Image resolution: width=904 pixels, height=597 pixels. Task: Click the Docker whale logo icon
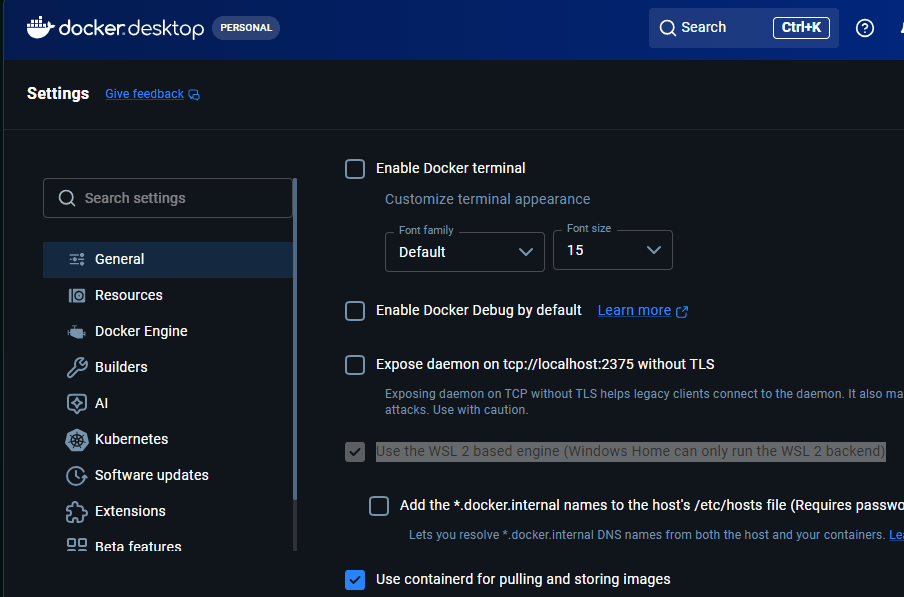click(40, 27)
